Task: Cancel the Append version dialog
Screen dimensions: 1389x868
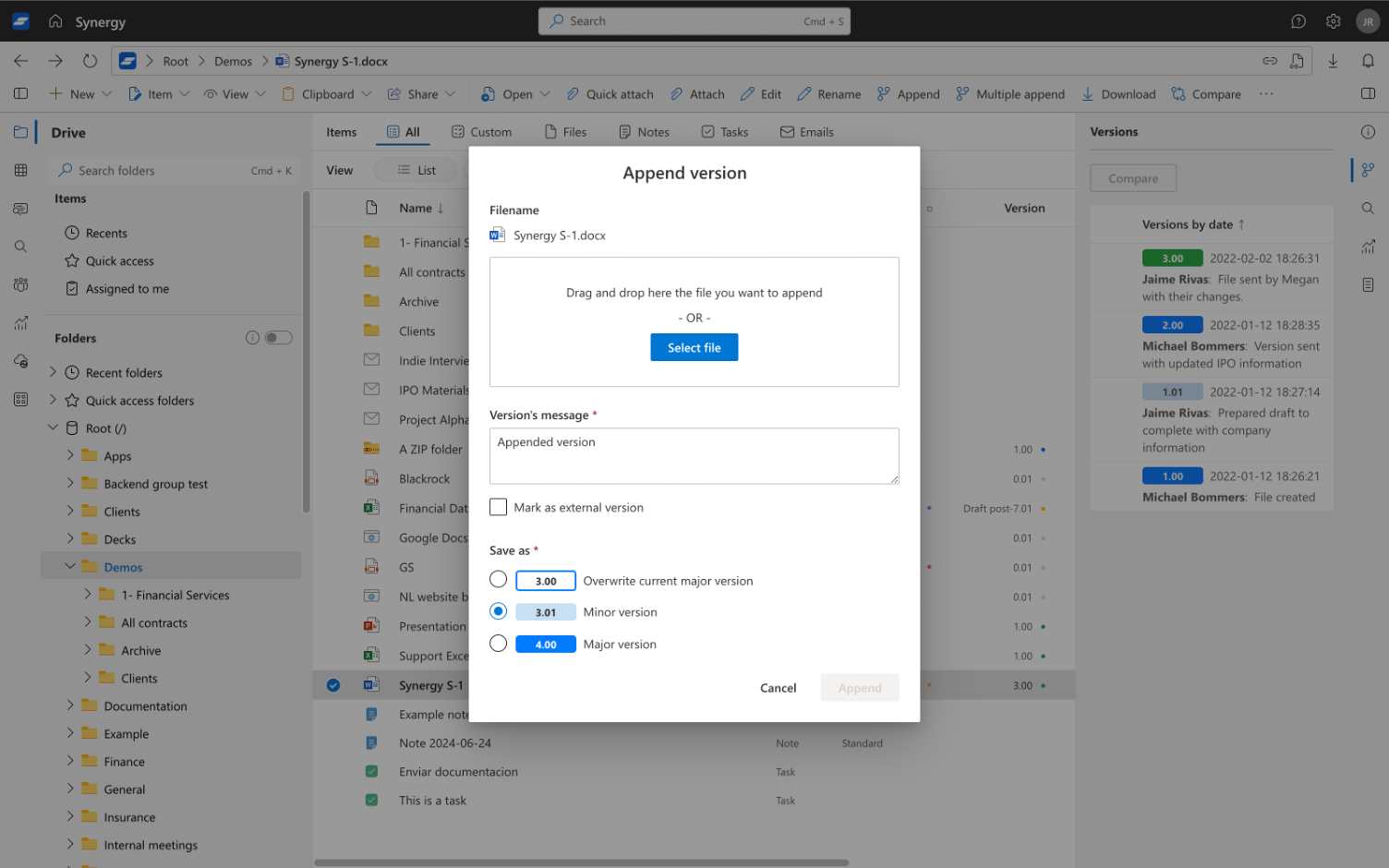Action: point(778,688)
